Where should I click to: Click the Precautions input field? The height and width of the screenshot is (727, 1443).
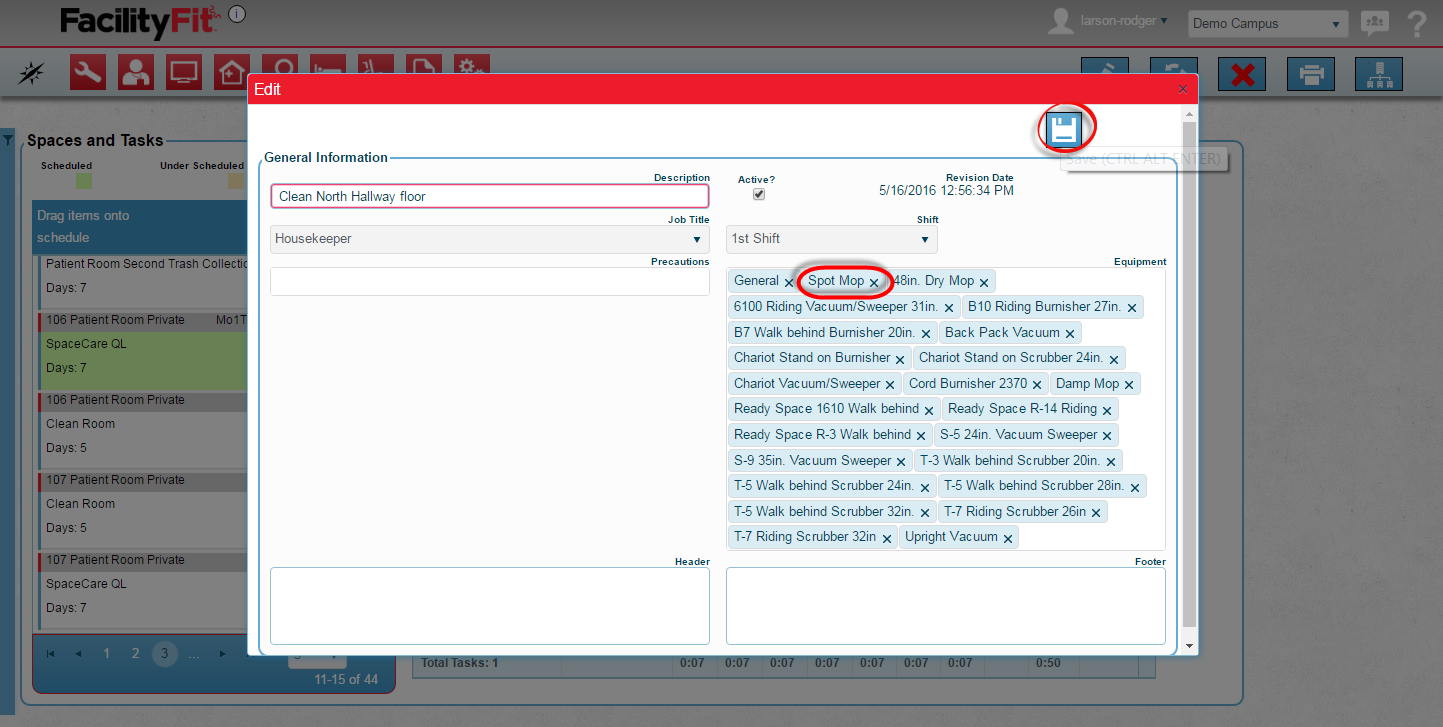click(x=490, y=282)
